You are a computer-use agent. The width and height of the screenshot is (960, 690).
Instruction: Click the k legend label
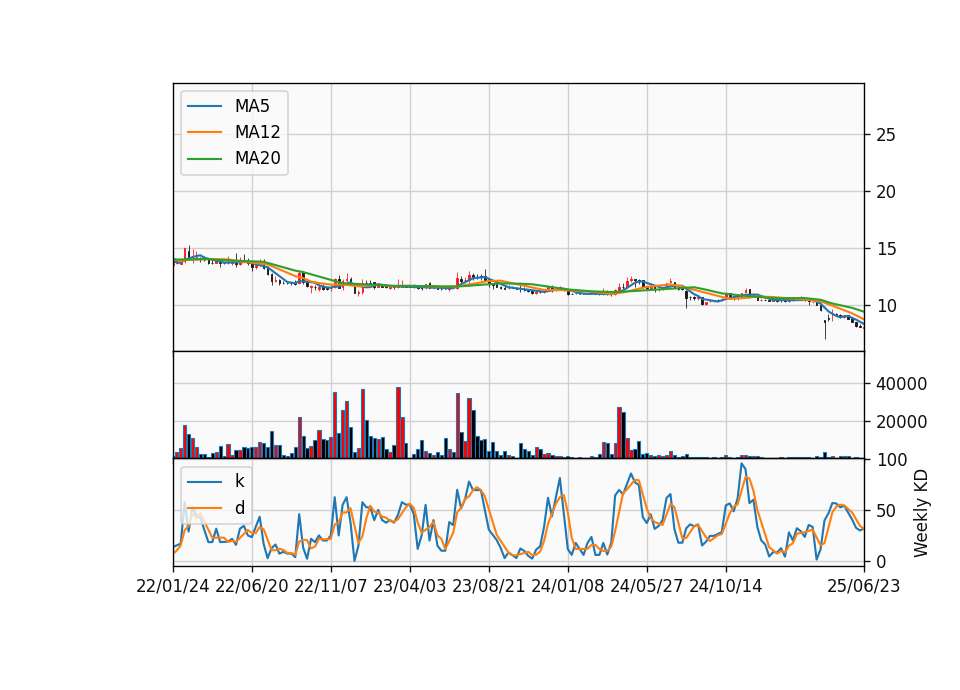(x=239, y=481)
